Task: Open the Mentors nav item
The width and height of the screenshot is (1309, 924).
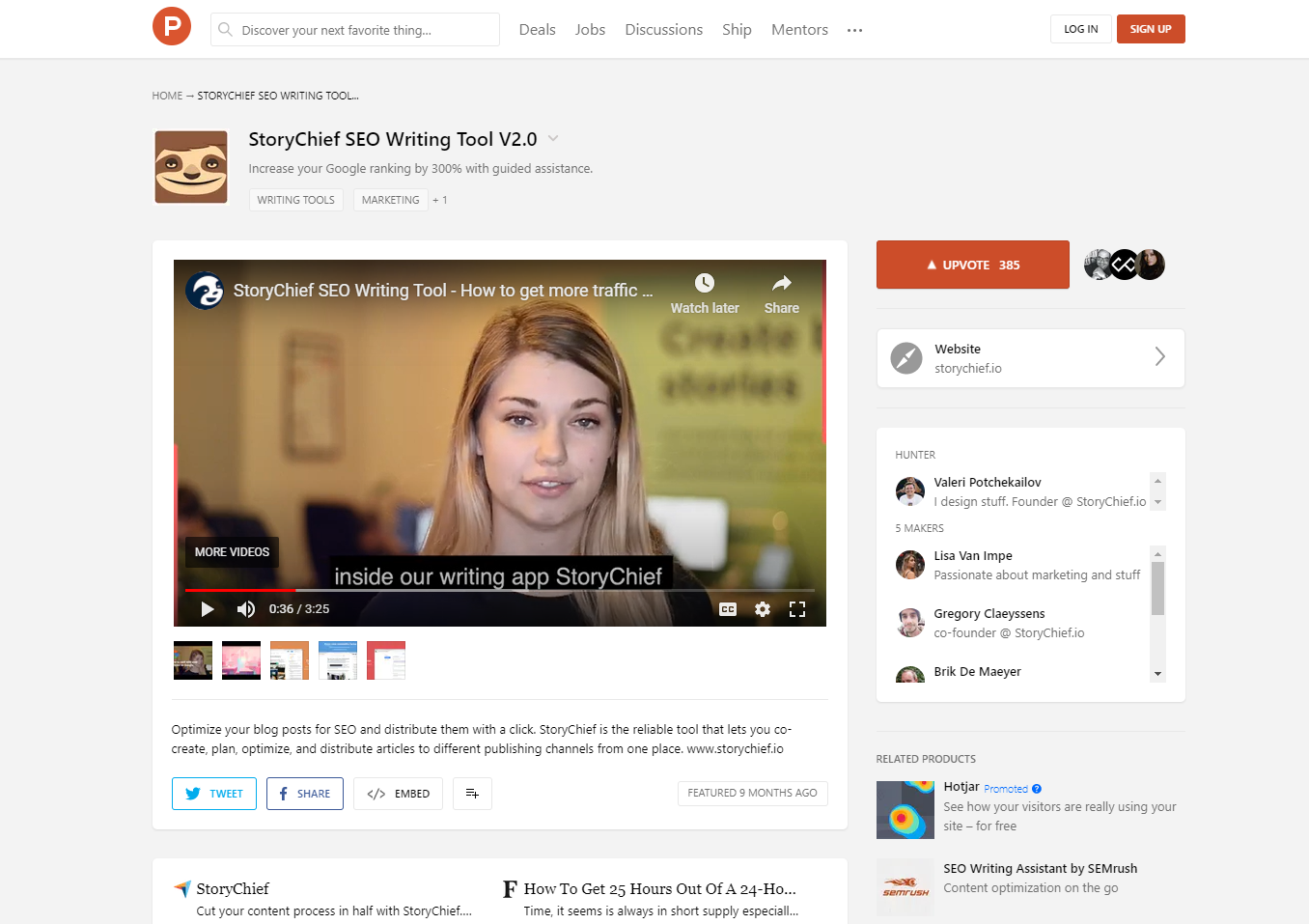Action: pos(799,30)
